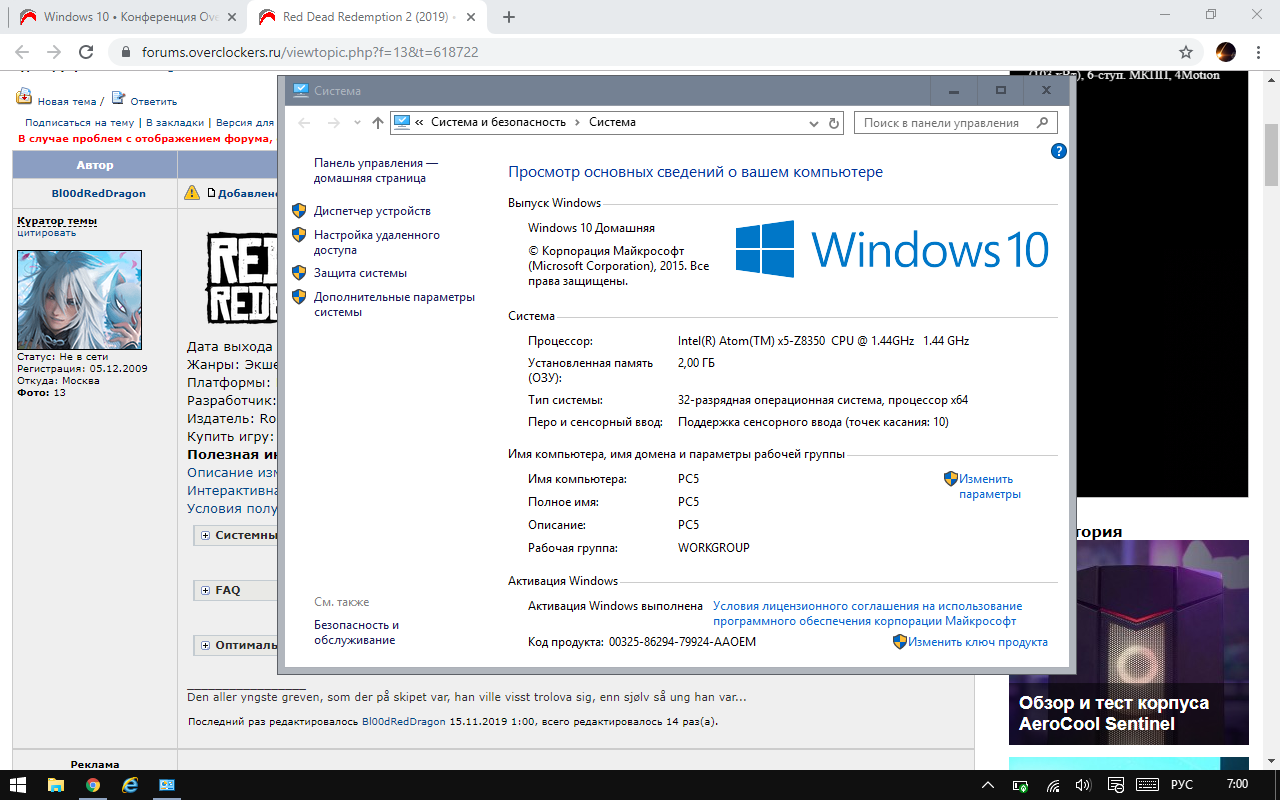Click the computer icon in the breadcrumb bar
The image size is (1280, 800).
402,122
